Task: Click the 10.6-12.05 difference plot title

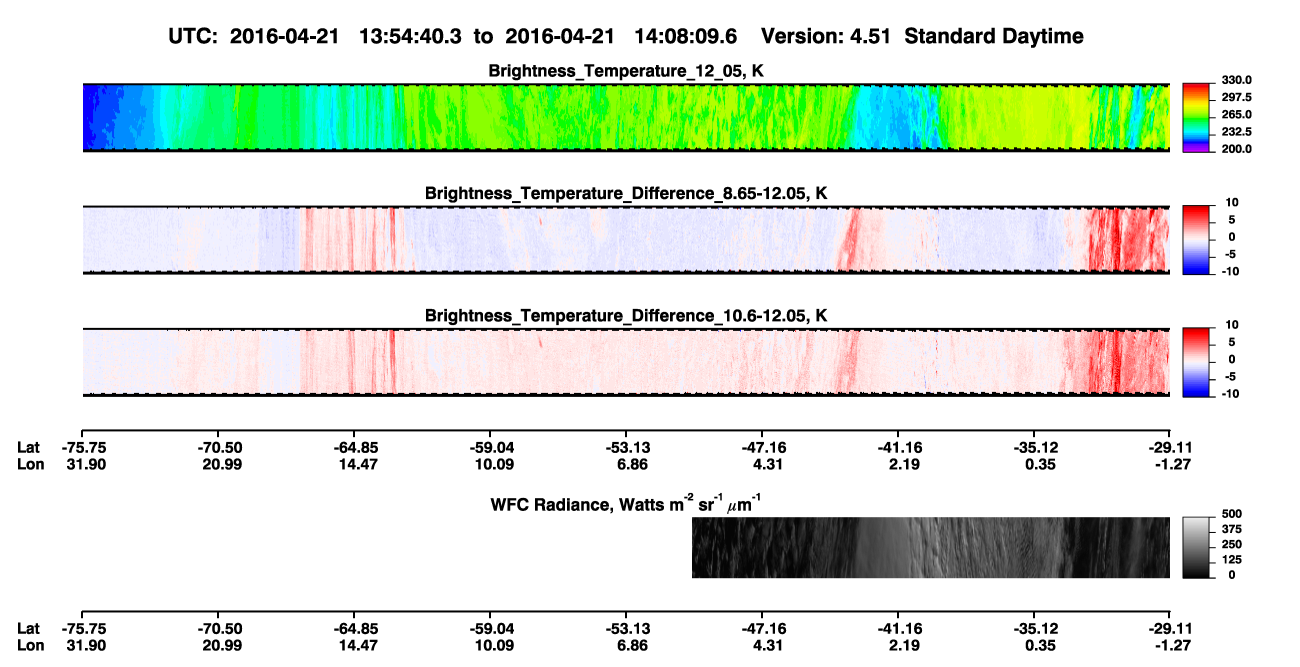Action: tap(626, 315)
